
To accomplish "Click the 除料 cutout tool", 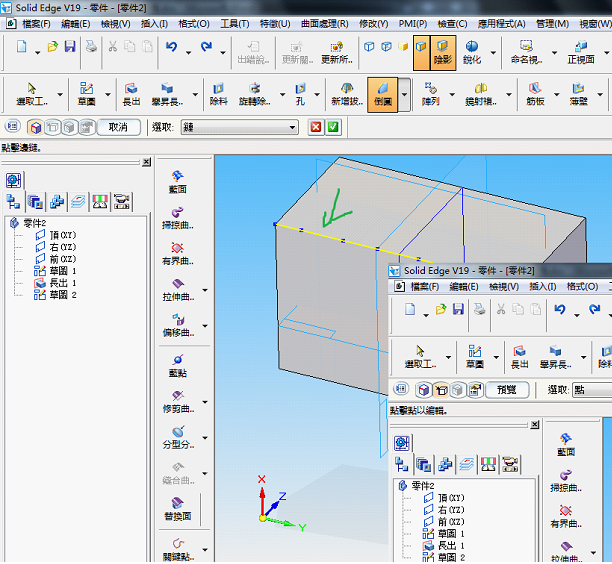I will tap(219, 94).
